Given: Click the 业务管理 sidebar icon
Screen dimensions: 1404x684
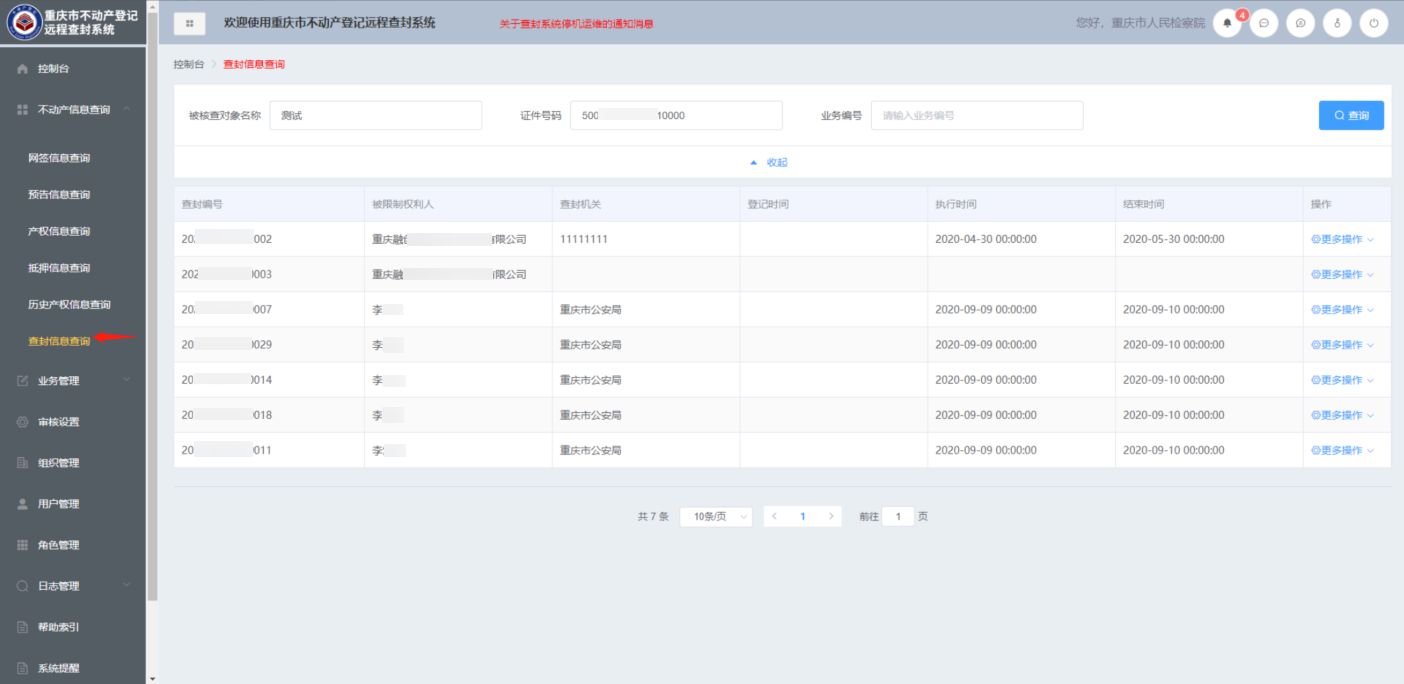Looking at the screenshot, I should 22,380.
